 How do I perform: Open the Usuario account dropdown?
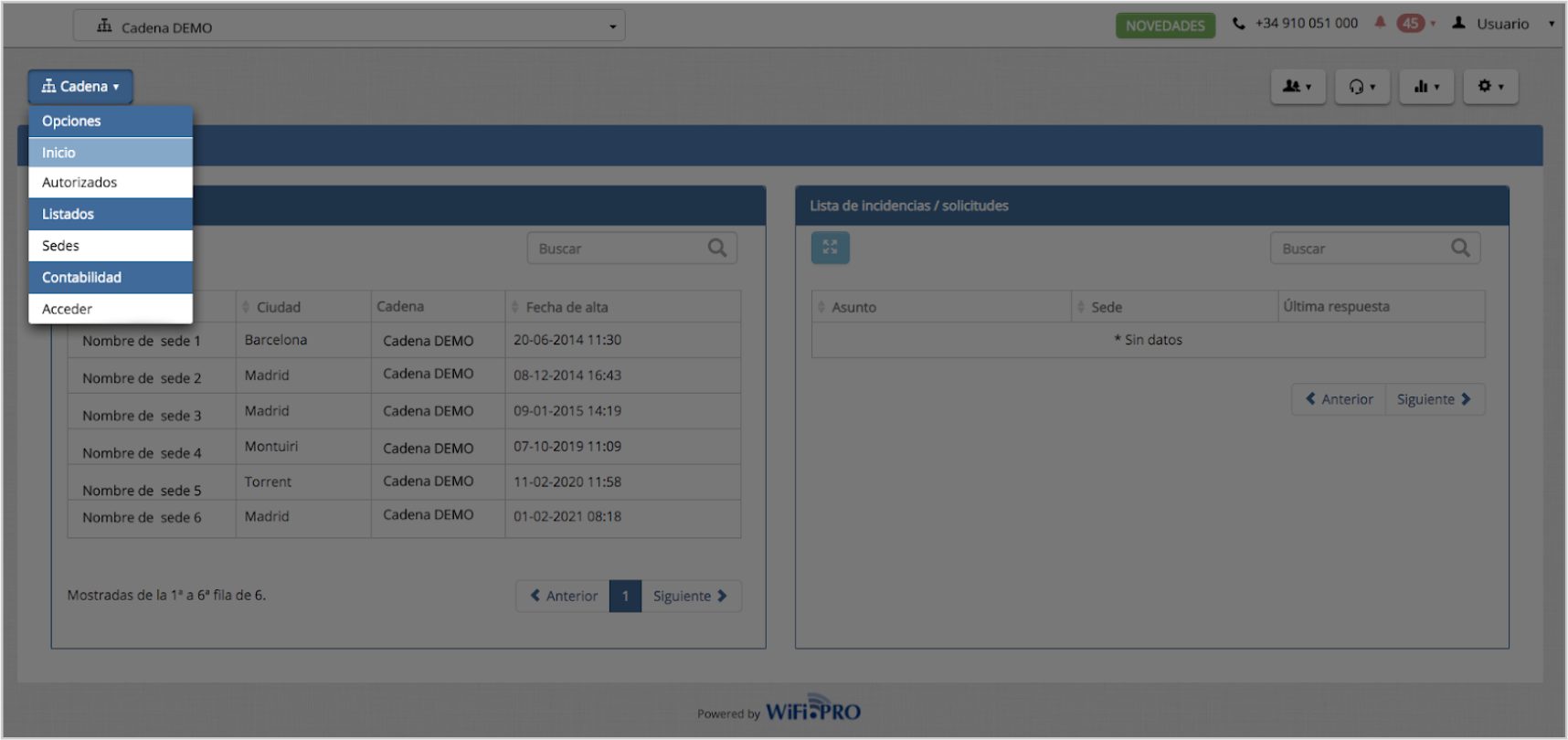point(1503,24)
